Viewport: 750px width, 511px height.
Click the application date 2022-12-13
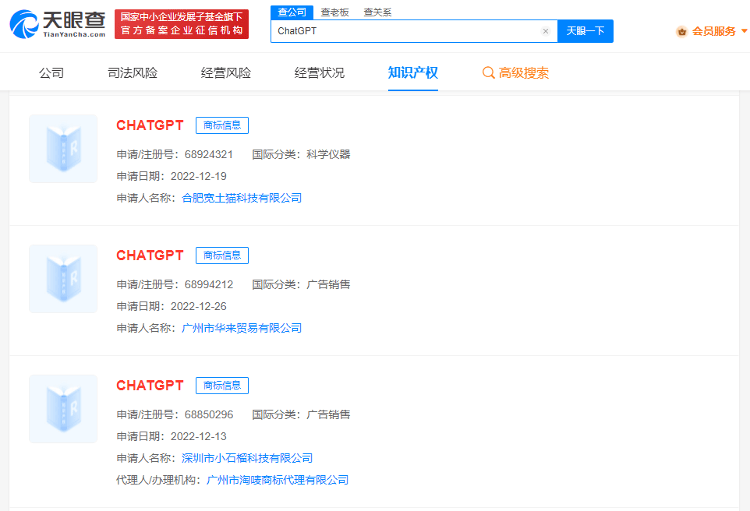(x=199, y=436)
